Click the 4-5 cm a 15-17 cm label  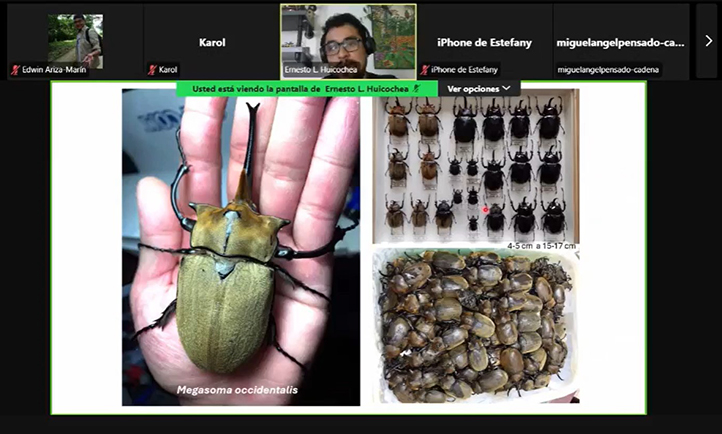click(x=541, y=245)
